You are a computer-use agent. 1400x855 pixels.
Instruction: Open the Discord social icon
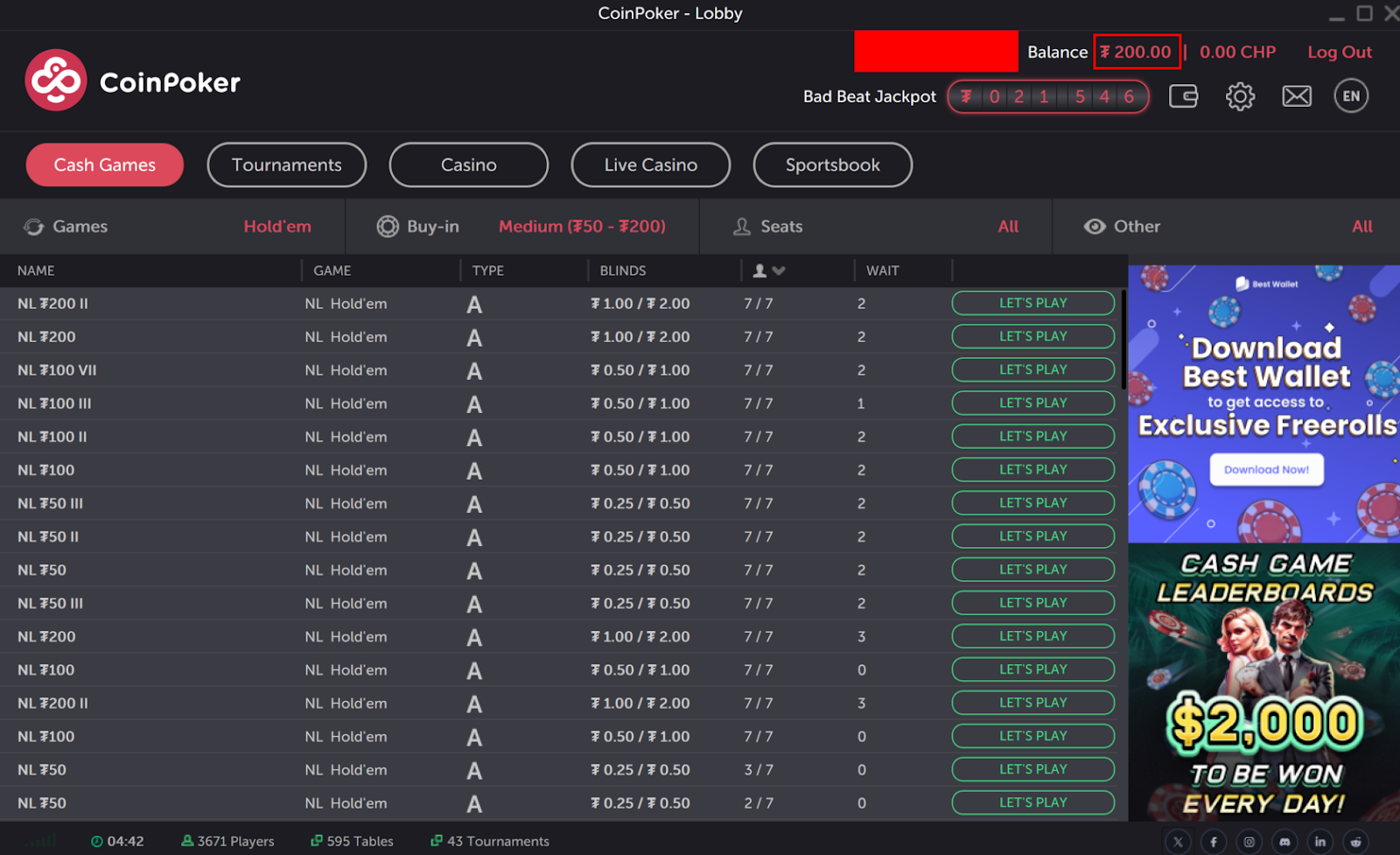tap(1284, 842)
